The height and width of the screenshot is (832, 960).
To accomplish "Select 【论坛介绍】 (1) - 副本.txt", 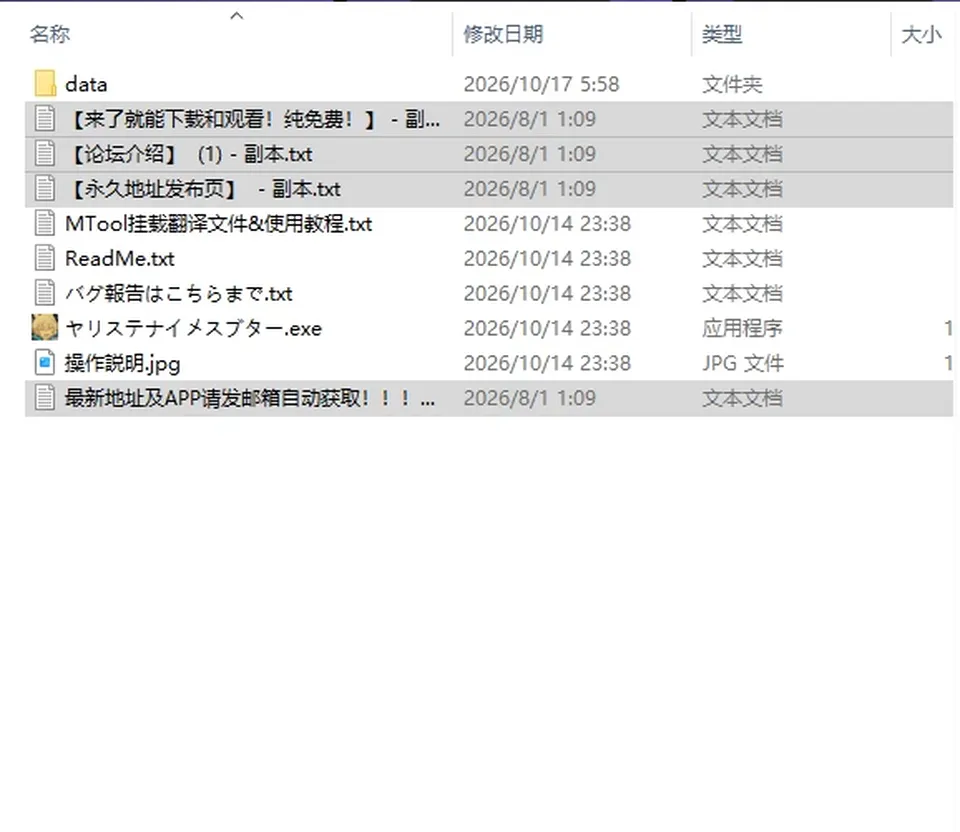I will [189, 154].
